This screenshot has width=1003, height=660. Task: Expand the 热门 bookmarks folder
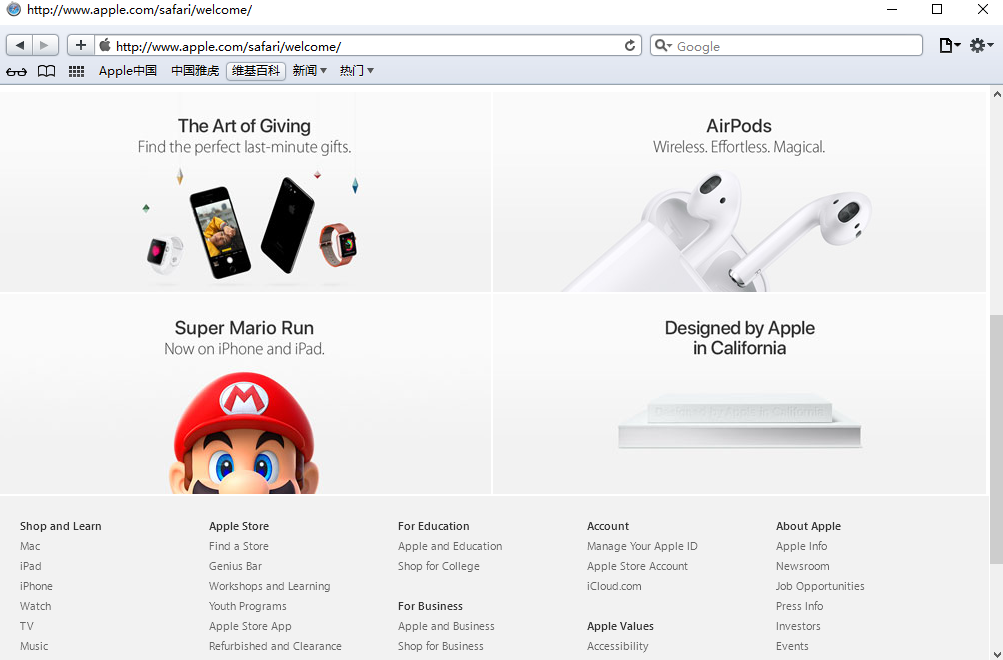click(x=357, y=71)
